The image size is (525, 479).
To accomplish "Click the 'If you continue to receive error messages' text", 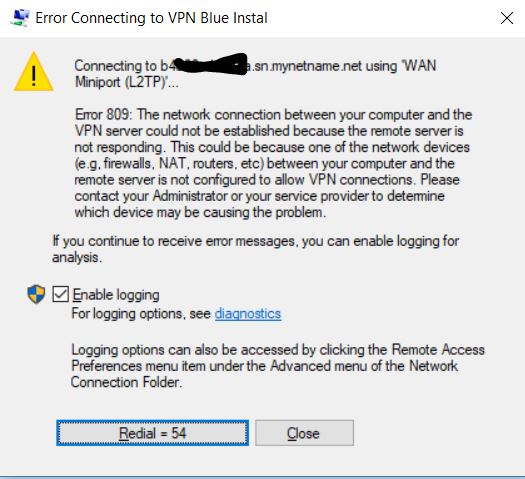I will click(x=255, y=241).
